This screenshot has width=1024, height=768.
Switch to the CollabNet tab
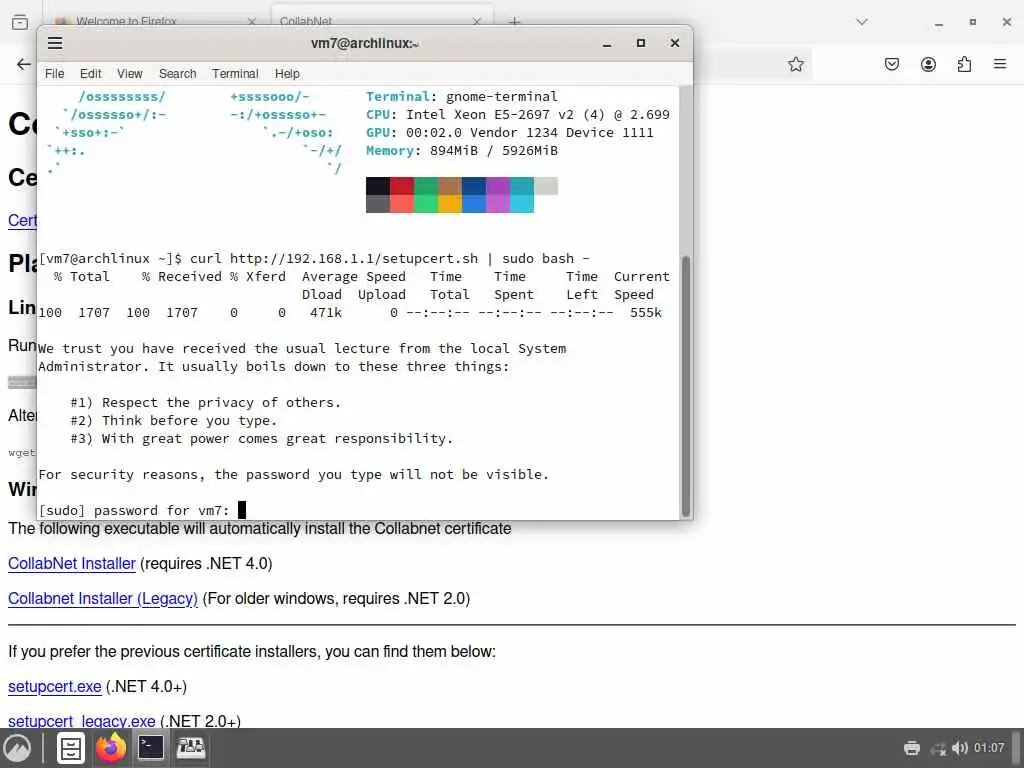306,21
